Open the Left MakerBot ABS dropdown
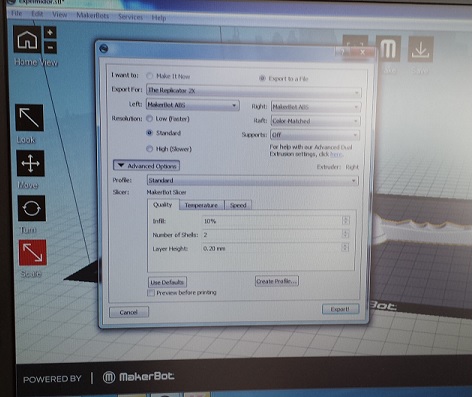473x397 pixels. [193, 105]
